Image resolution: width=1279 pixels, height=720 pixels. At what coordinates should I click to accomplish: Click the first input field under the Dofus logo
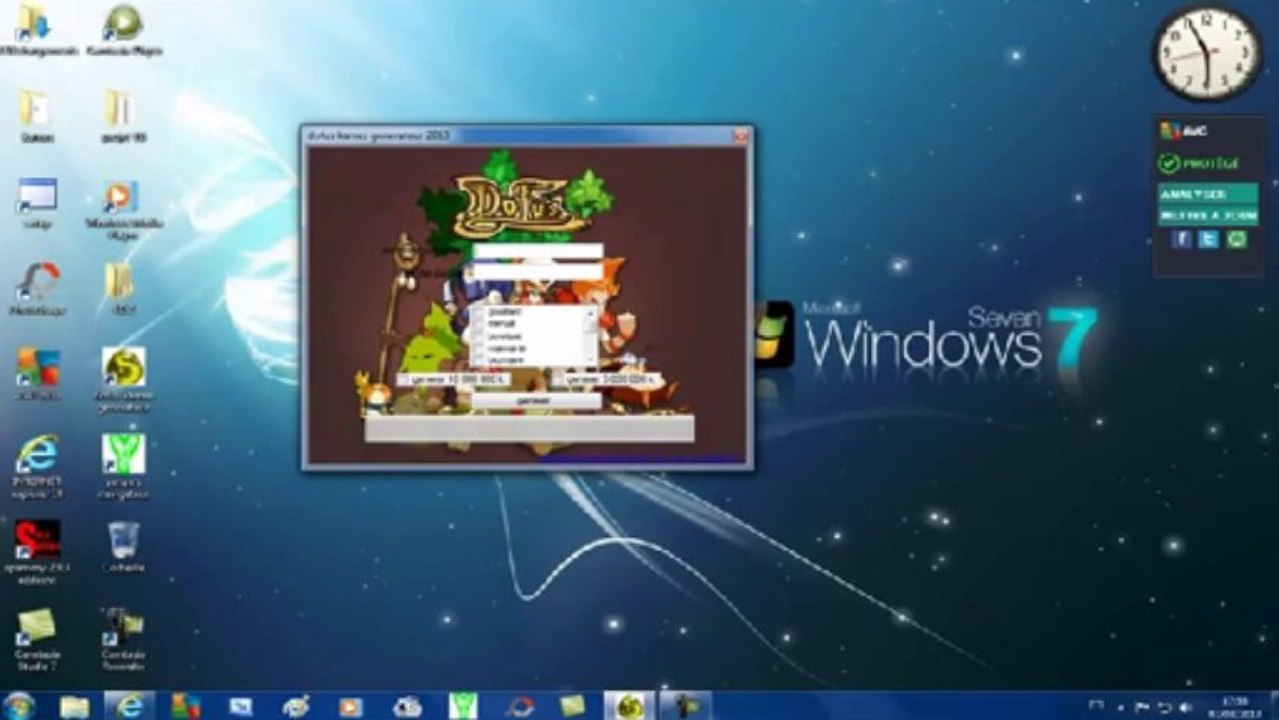point(537,251)
